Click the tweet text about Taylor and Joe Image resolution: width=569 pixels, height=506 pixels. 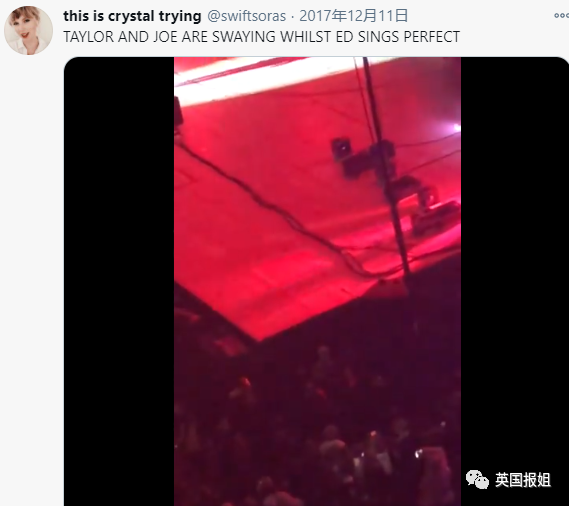tap(262, 37)
